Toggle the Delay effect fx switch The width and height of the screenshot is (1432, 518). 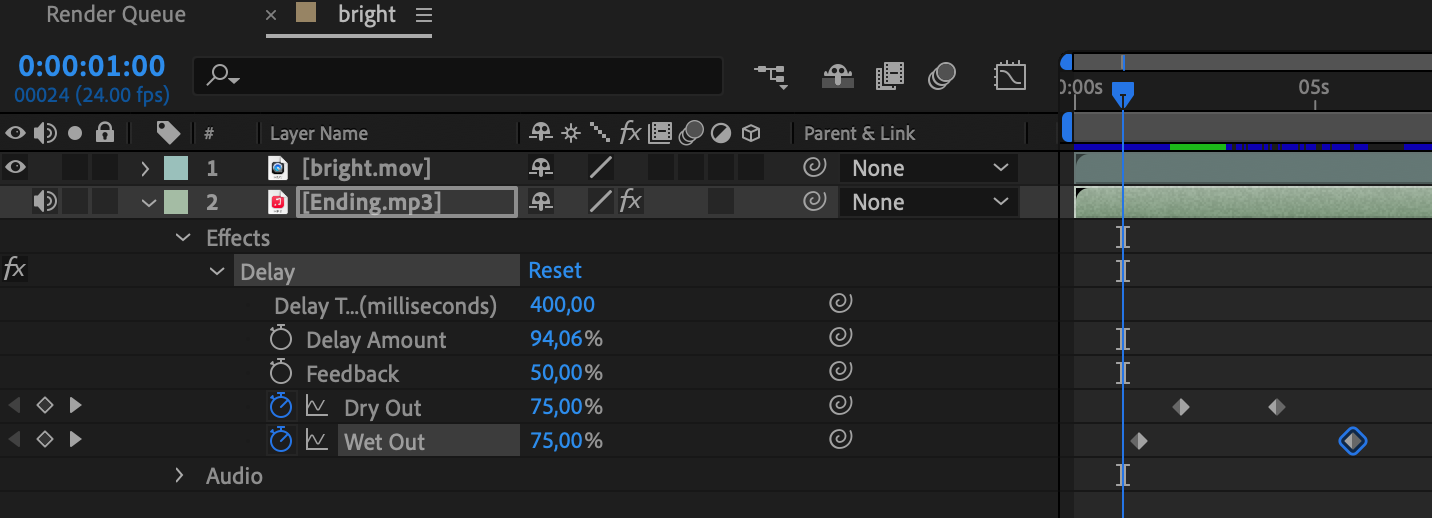click(15, 269)
